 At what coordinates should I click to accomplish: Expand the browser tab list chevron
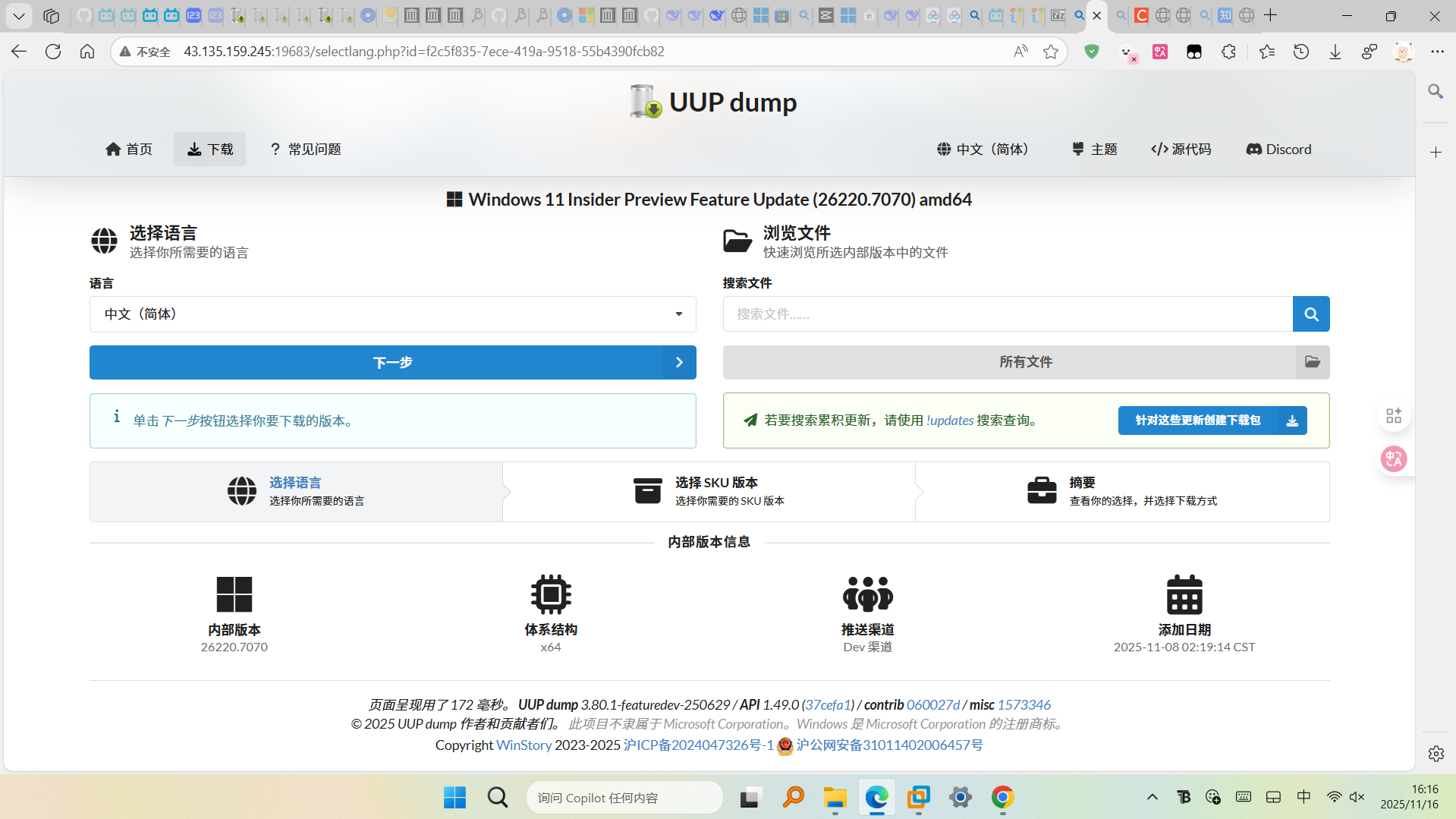[19, 15]
